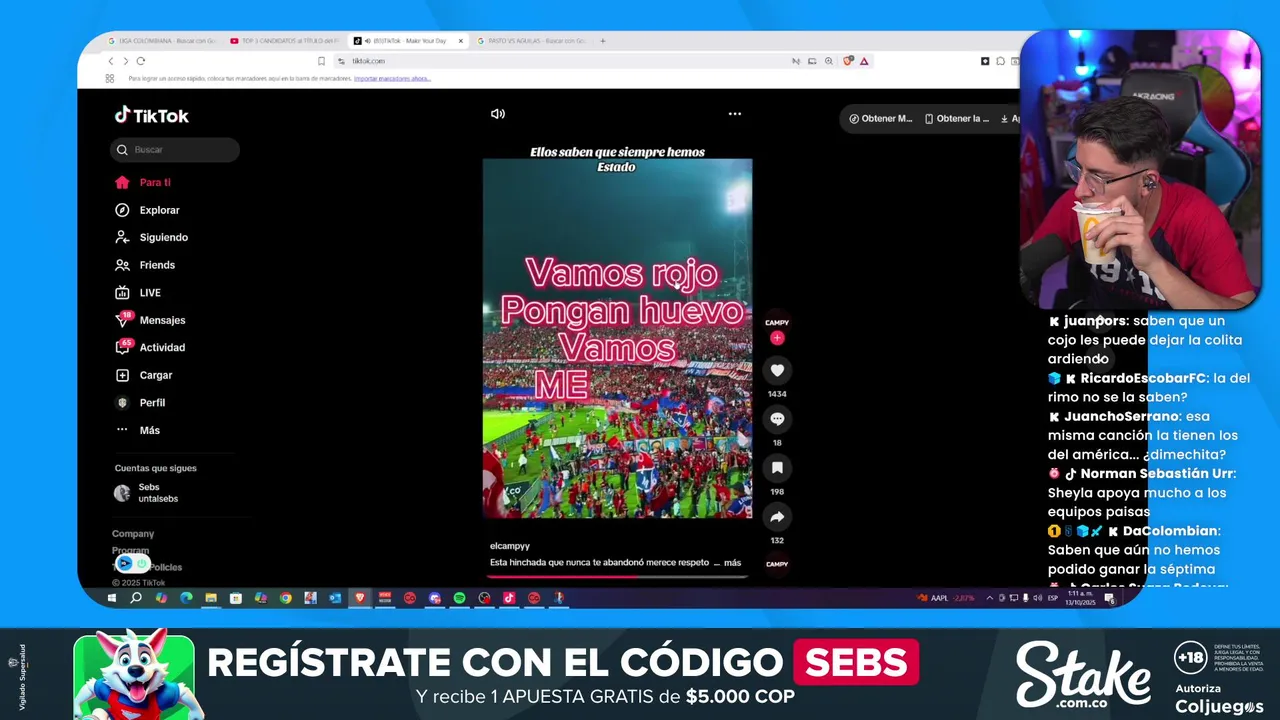Open the CAMPY sound disc at bottom
The image size is (1280, 720).
[x=777, y=564]
